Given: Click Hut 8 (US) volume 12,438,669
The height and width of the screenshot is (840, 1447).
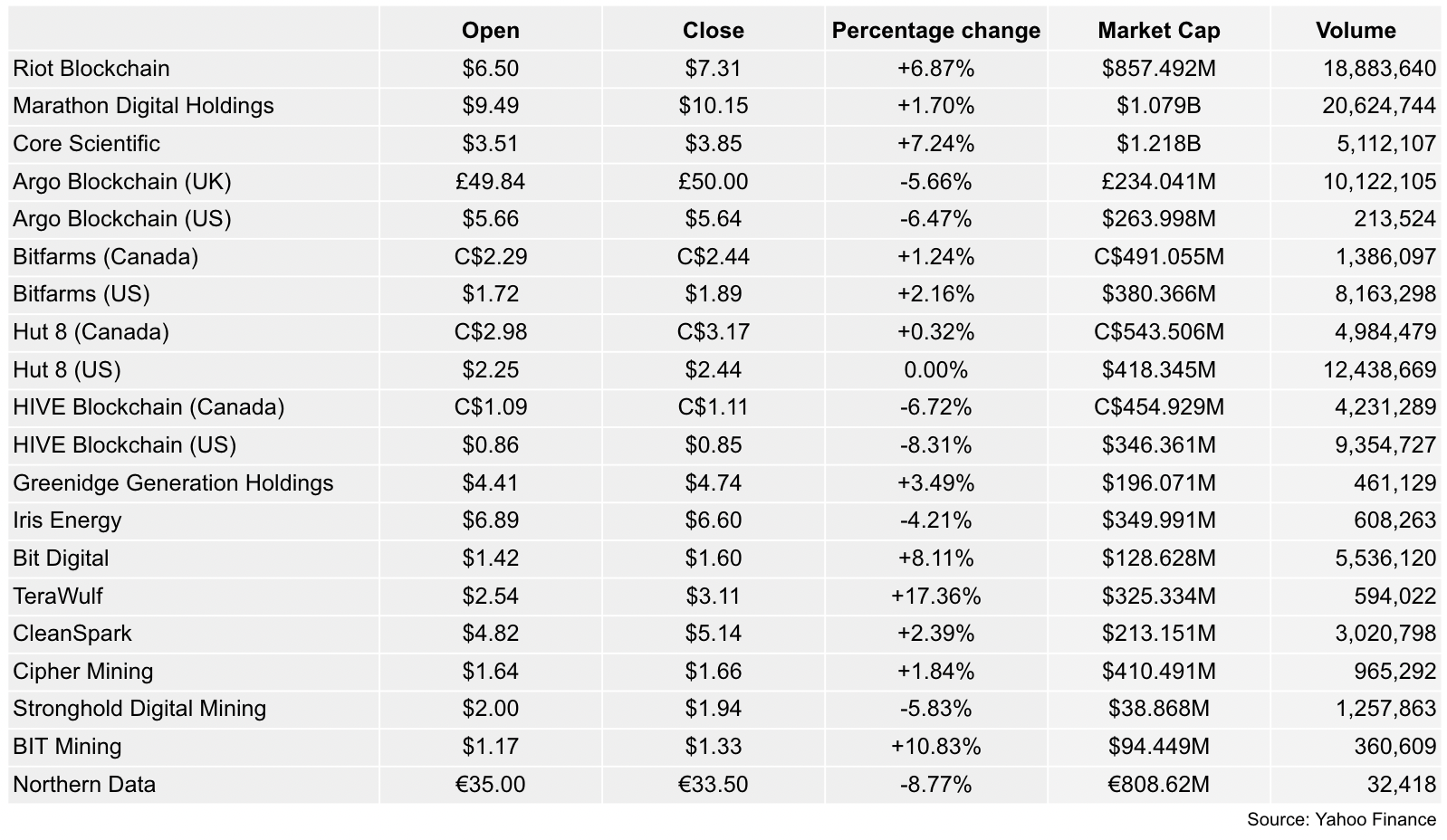Looking at the screenshot, I should coord(1379,370).
